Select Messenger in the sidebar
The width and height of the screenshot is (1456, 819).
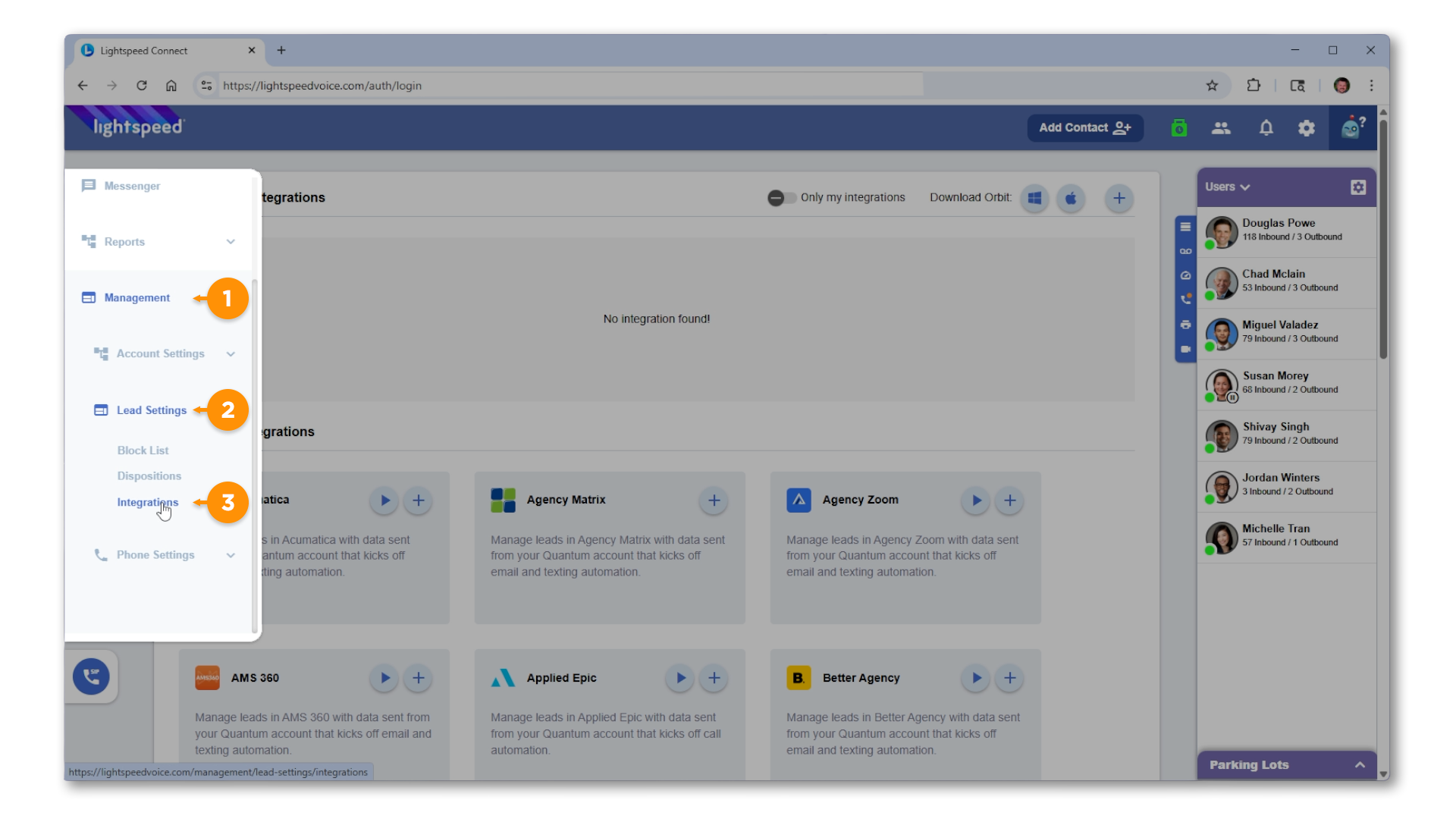(132, 186)
